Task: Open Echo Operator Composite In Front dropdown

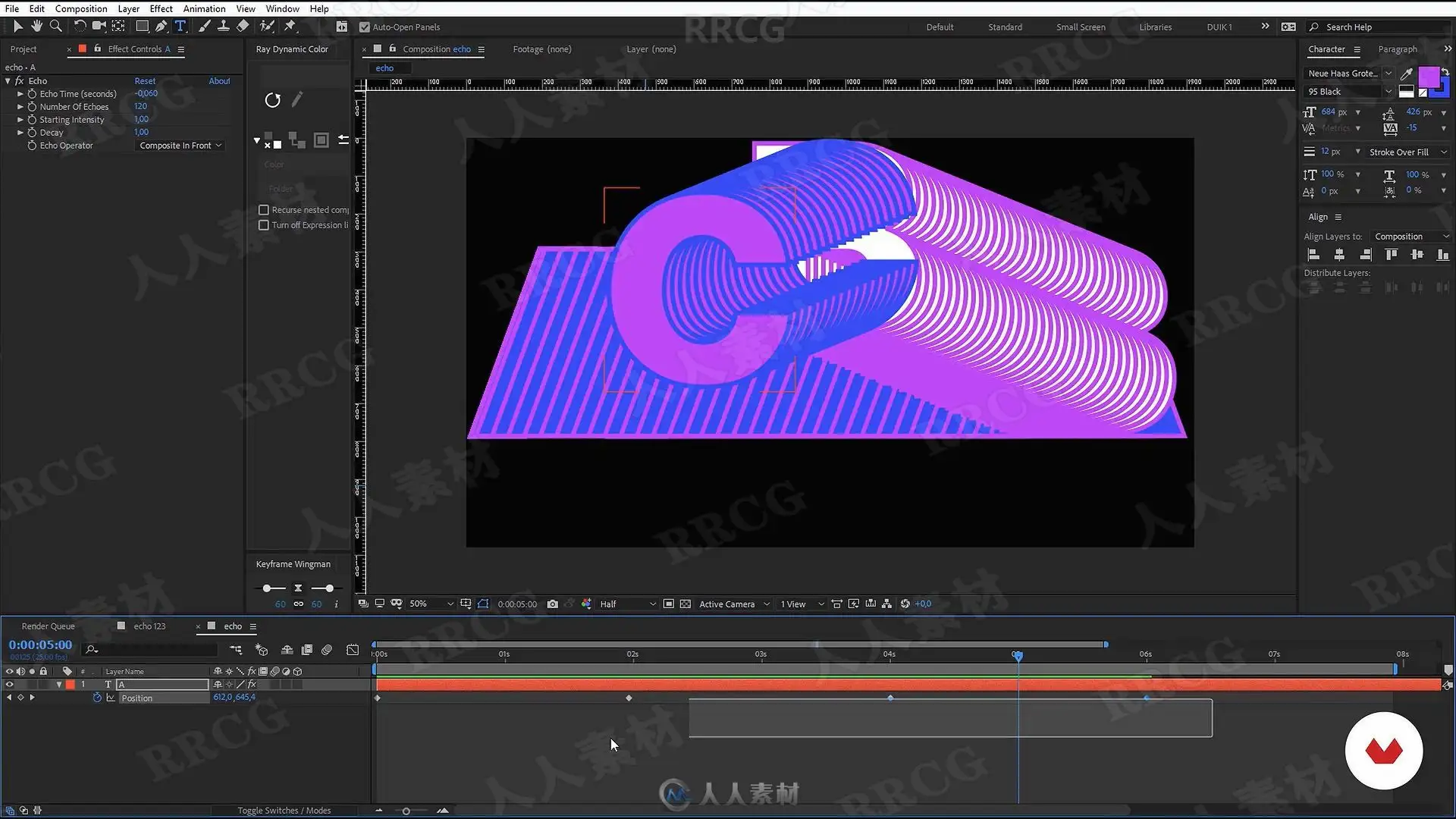Action: point(180,146)
